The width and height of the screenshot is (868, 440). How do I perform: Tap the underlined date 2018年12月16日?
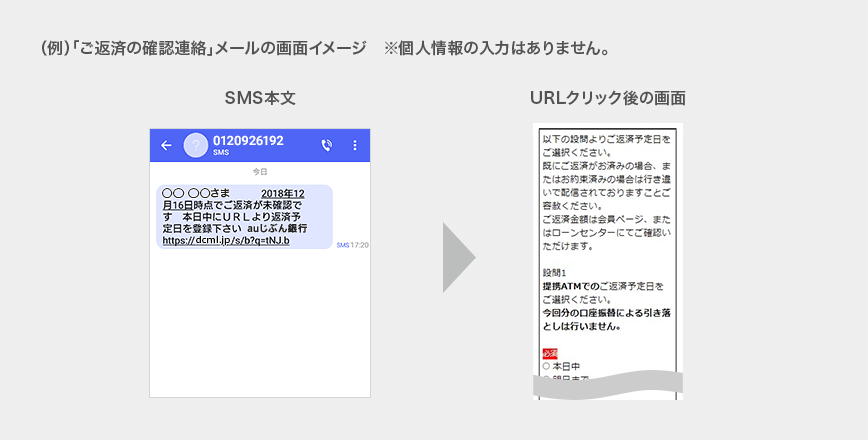click(x=233, y=199)
